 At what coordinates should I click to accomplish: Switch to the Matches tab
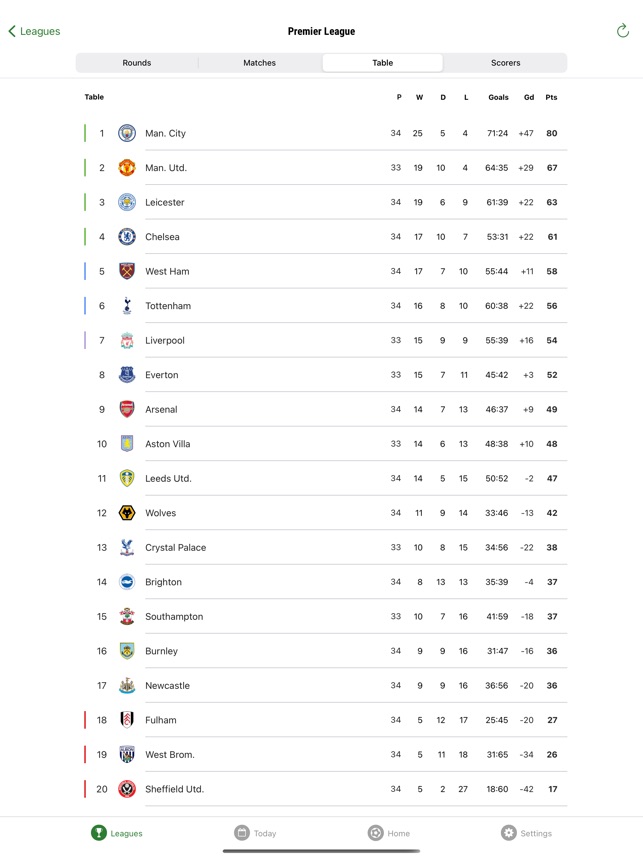pos(260,63)
